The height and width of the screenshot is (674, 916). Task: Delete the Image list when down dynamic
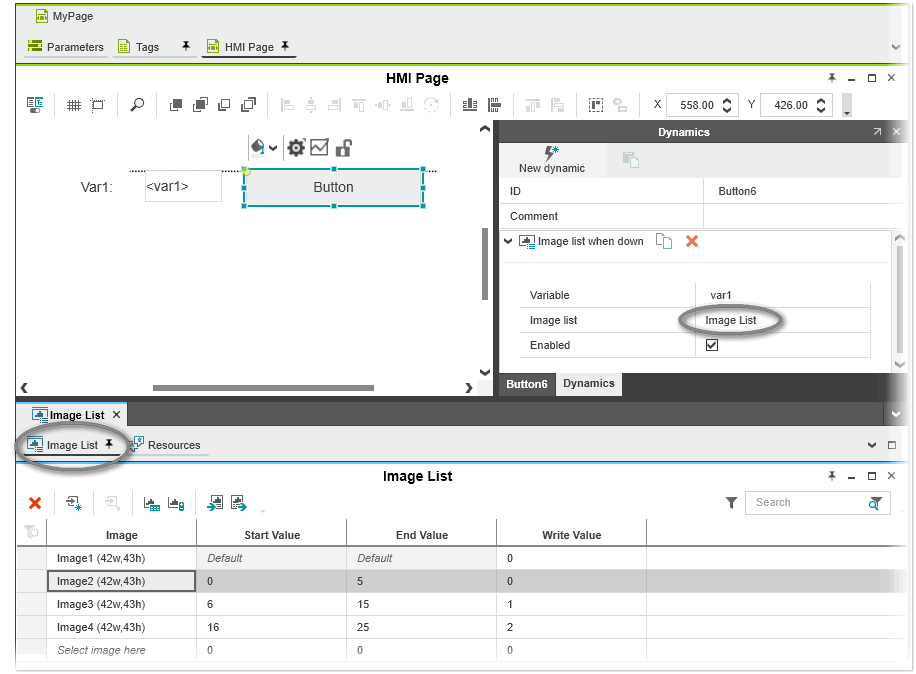[691, 242]
